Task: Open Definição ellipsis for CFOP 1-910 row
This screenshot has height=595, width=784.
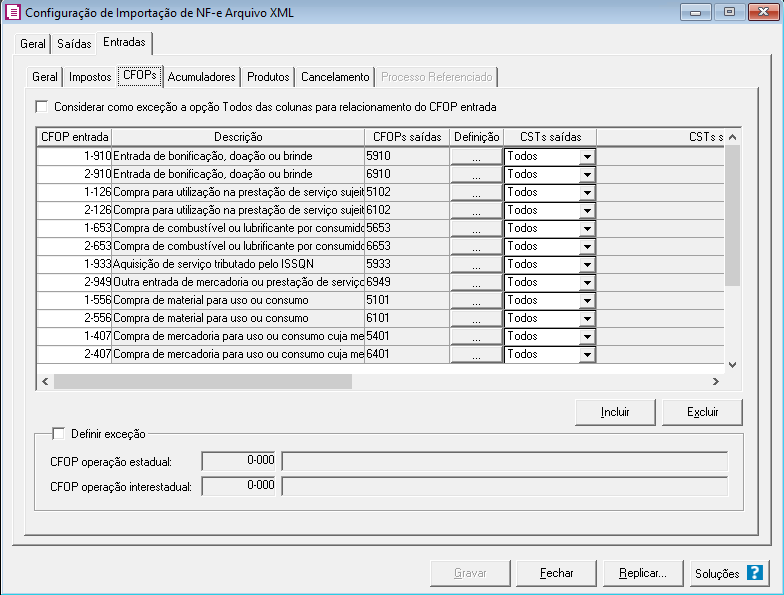Action: point(476,156)
